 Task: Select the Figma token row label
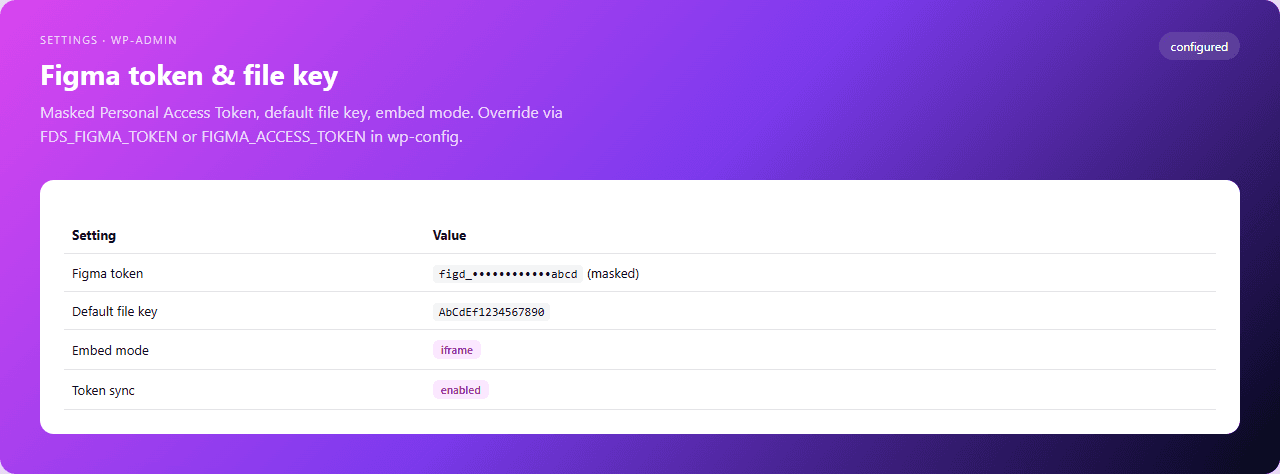[107, 273]
